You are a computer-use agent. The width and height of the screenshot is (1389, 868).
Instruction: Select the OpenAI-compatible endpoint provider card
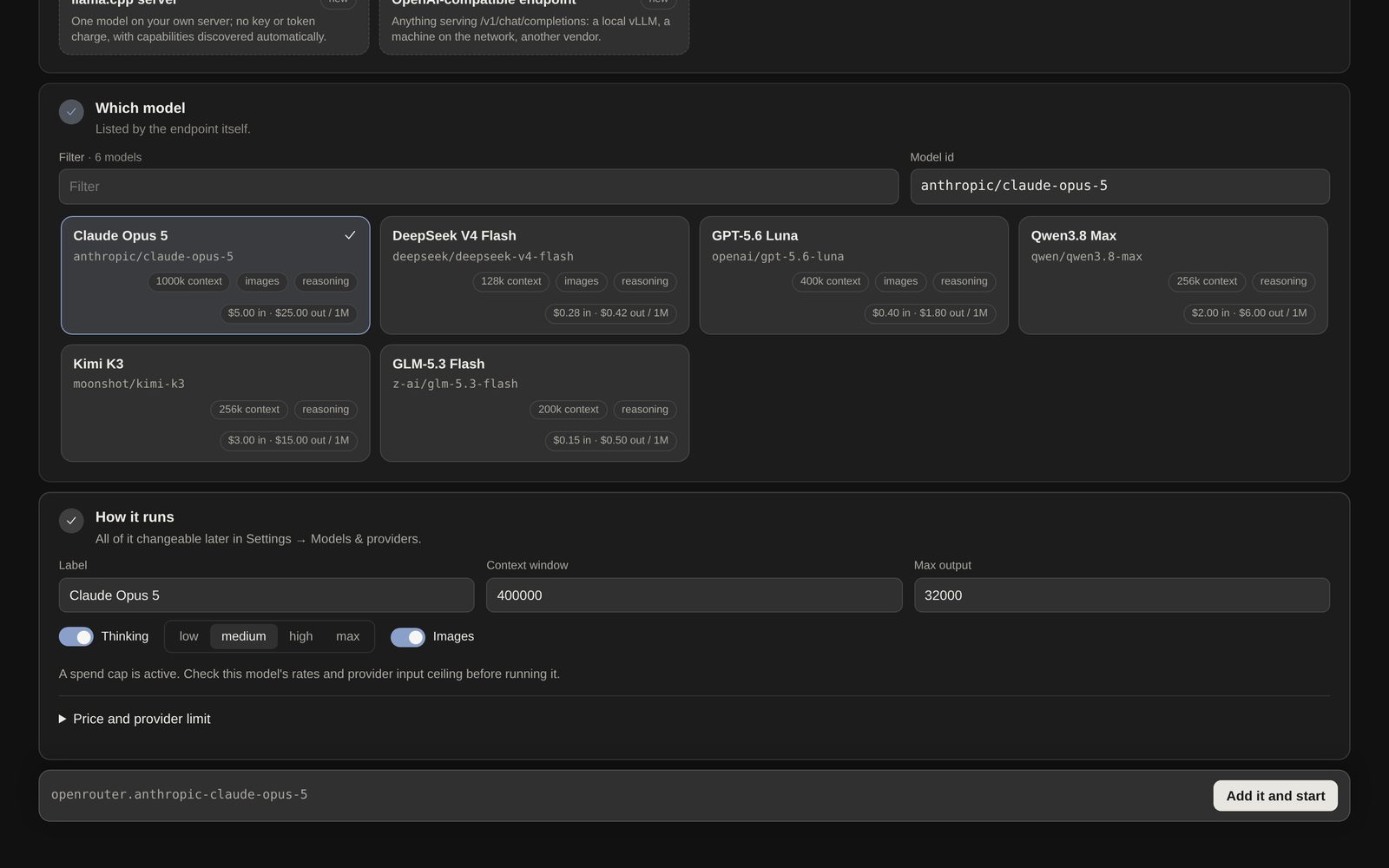(x=535, y=26)
